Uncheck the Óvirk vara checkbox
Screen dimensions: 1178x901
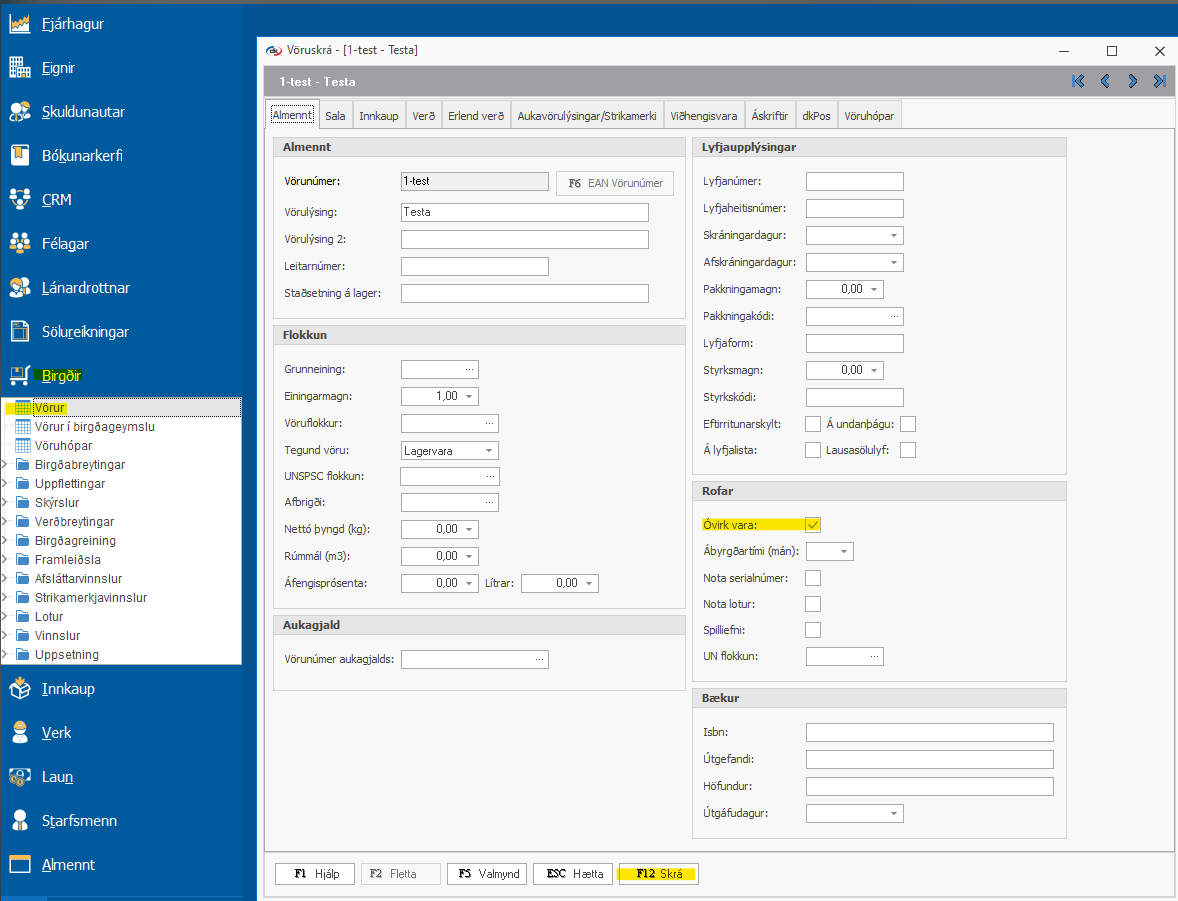813,525
